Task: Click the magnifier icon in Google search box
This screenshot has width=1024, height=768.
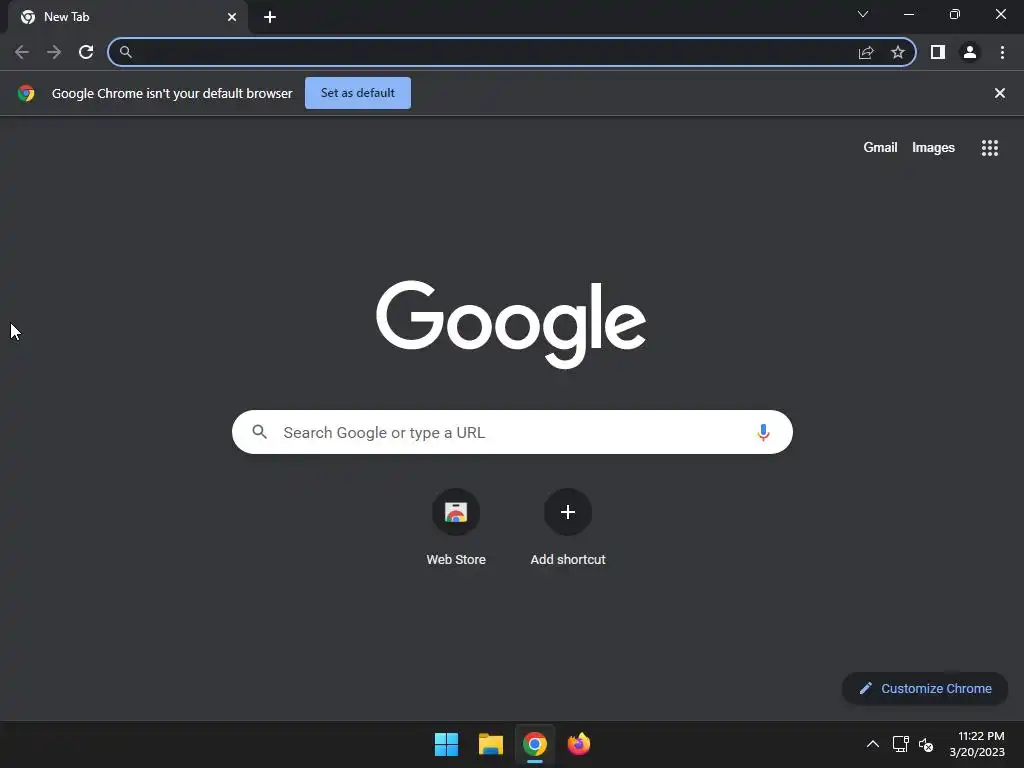Action: pos(259,432)
